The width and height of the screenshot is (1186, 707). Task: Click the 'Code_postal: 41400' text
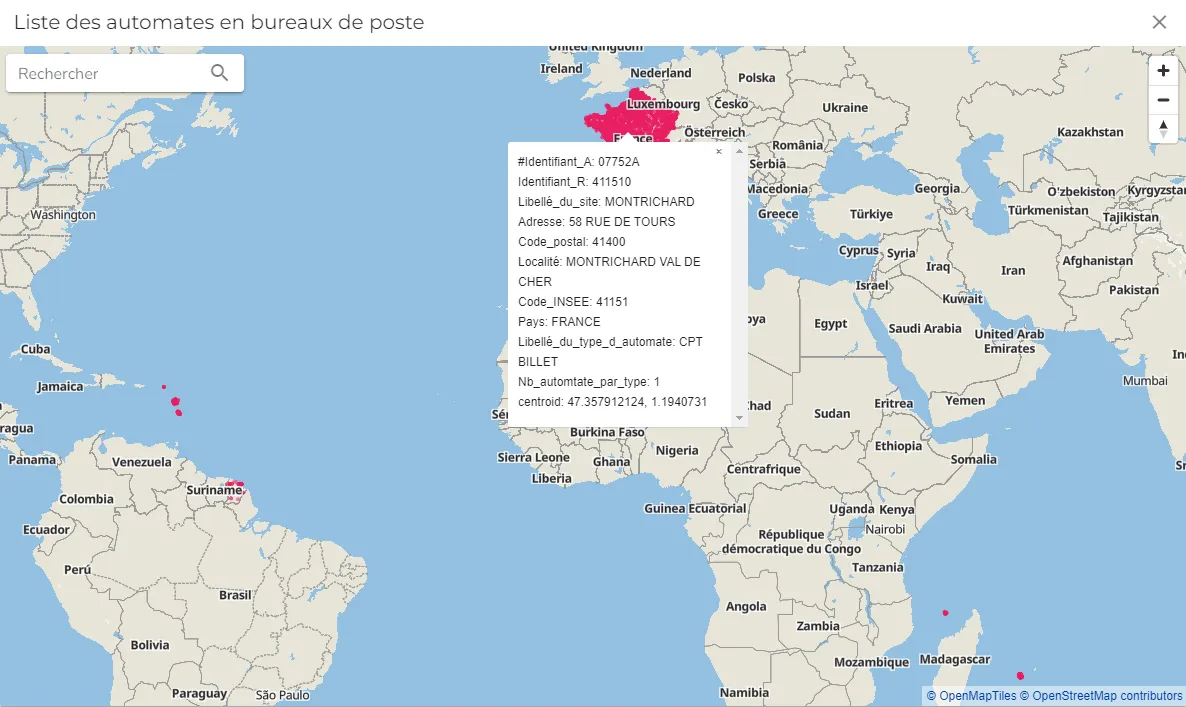point(572,242)
